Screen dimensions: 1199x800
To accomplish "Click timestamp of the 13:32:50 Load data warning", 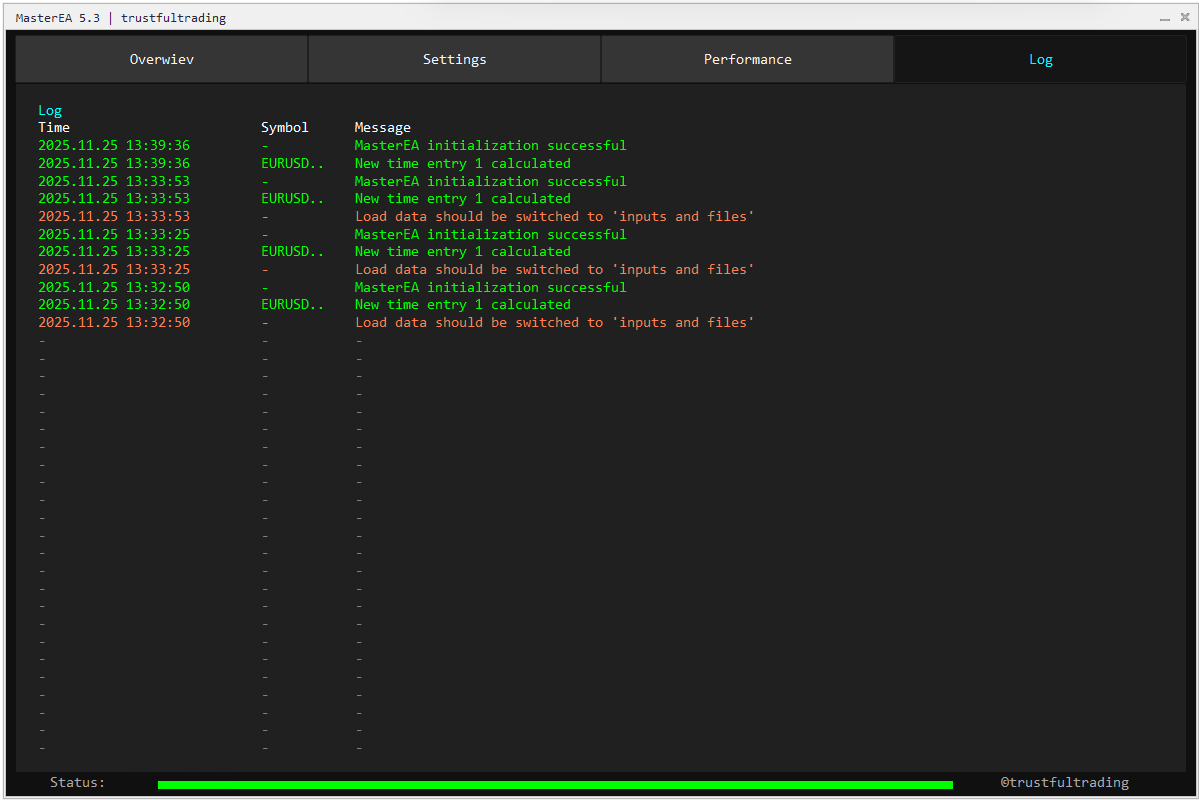I will 114,322.
